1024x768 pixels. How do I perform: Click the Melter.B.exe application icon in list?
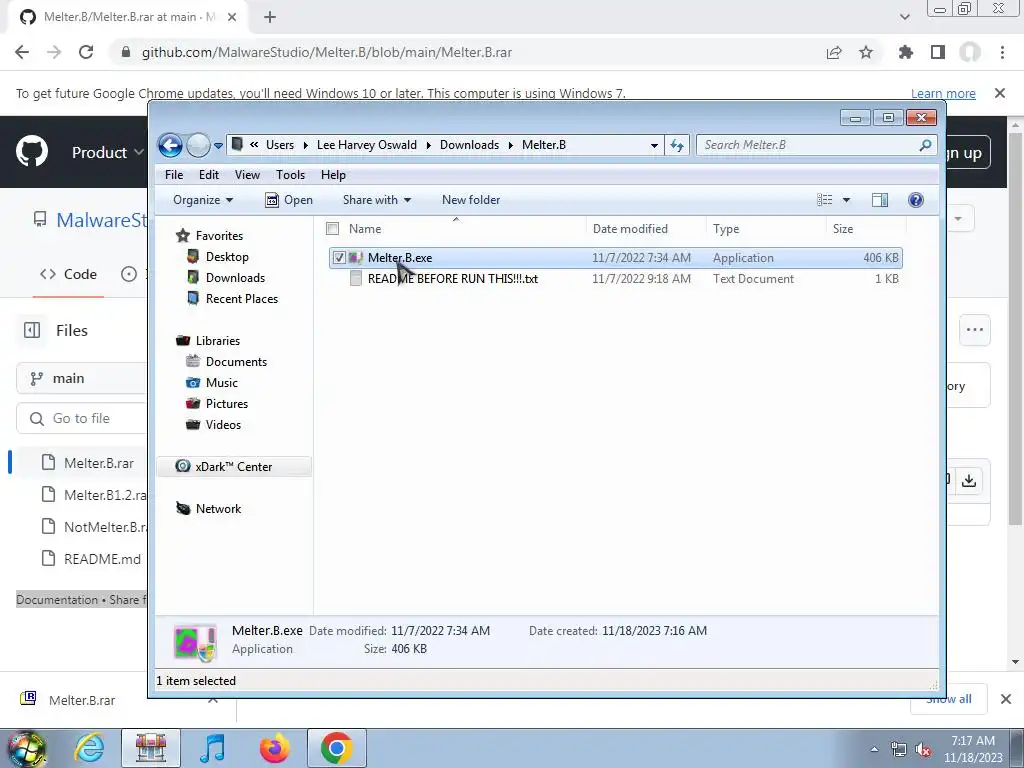[x=356, y=258]
